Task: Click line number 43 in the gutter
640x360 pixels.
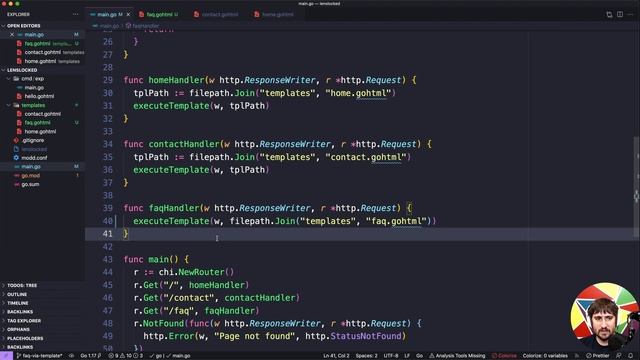Action: pos(108,260)
